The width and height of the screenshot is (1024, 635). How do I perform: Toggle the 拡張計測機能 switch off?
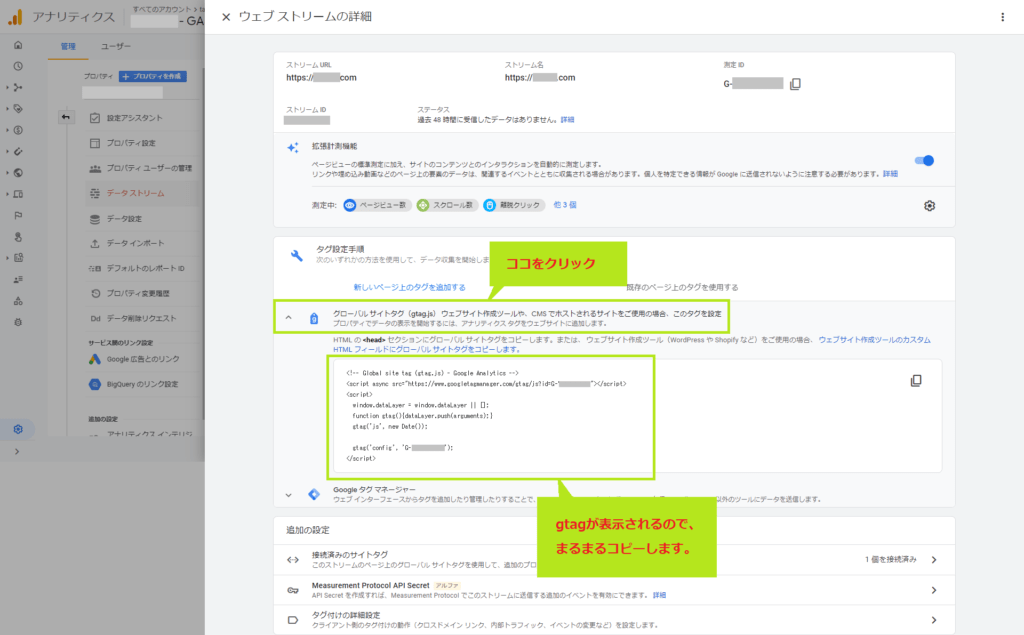[924, 161]
